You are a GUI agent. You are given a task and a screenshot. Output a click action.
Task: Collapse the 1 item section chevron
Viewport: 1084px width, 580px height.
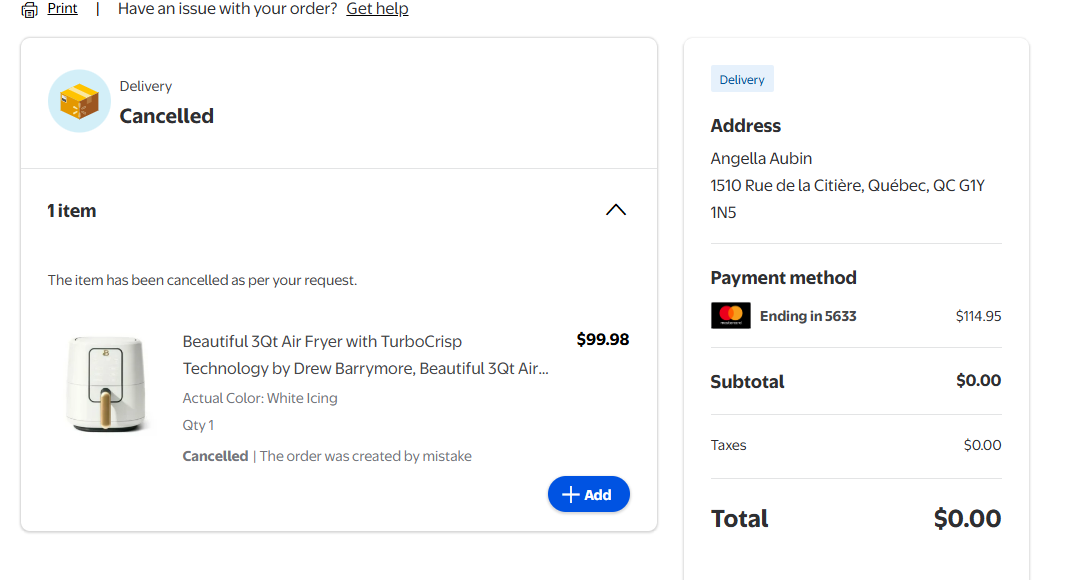tap(616, 210)
